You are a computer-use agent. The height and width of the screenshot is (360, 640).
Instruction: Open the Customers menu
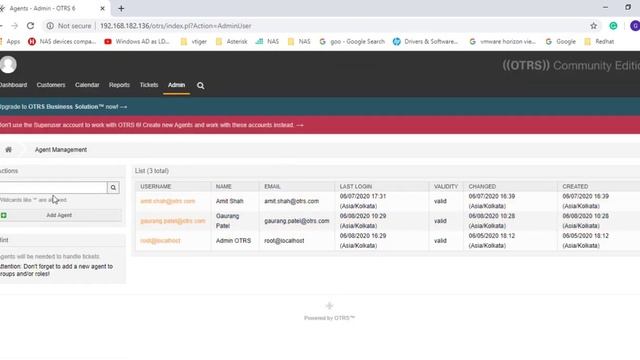click(x=51, y=85)
